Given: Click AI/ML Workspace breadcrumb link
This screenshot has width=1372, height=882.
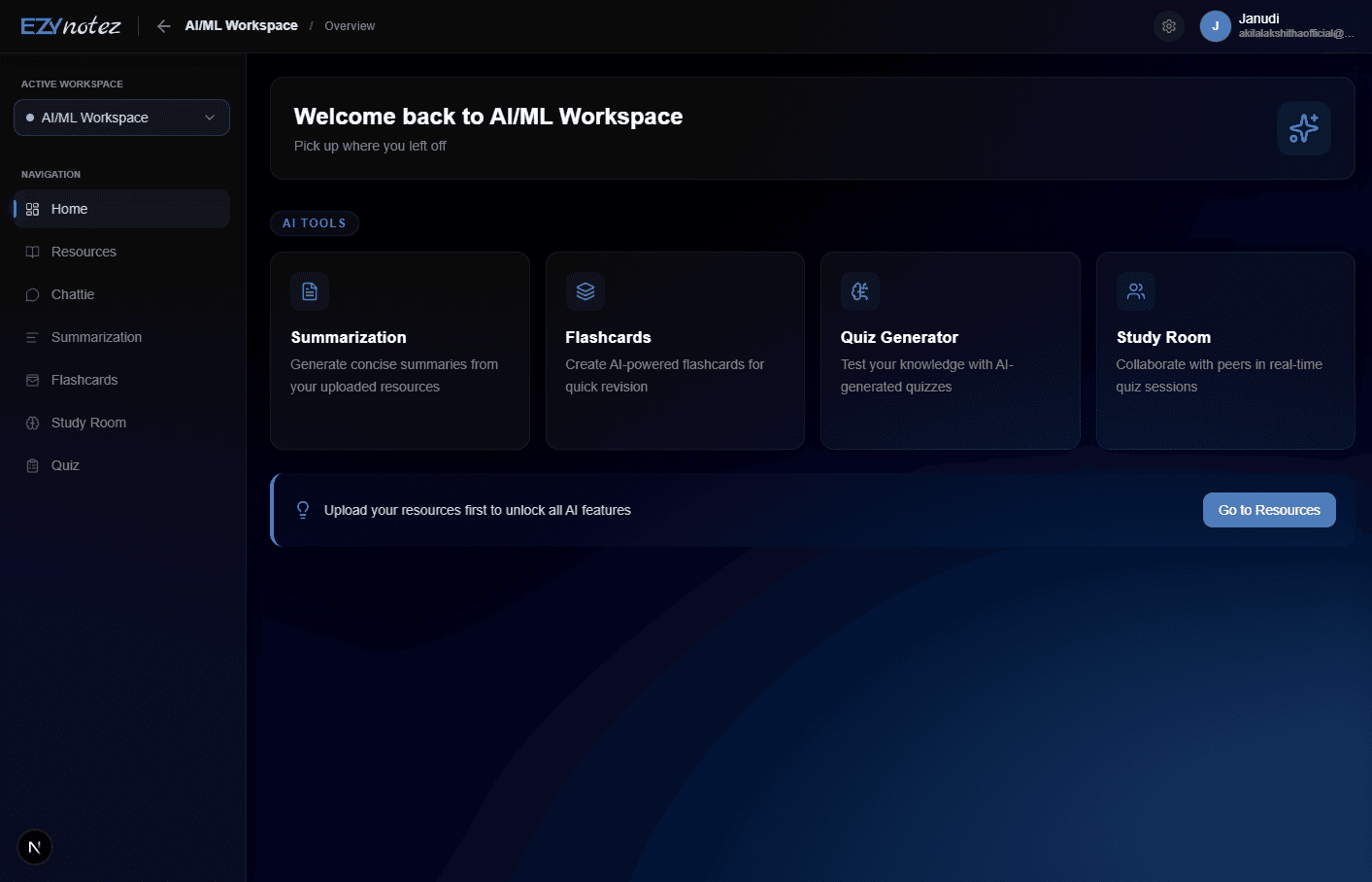Looking at the screenshot, I should [x=242, y=25].
